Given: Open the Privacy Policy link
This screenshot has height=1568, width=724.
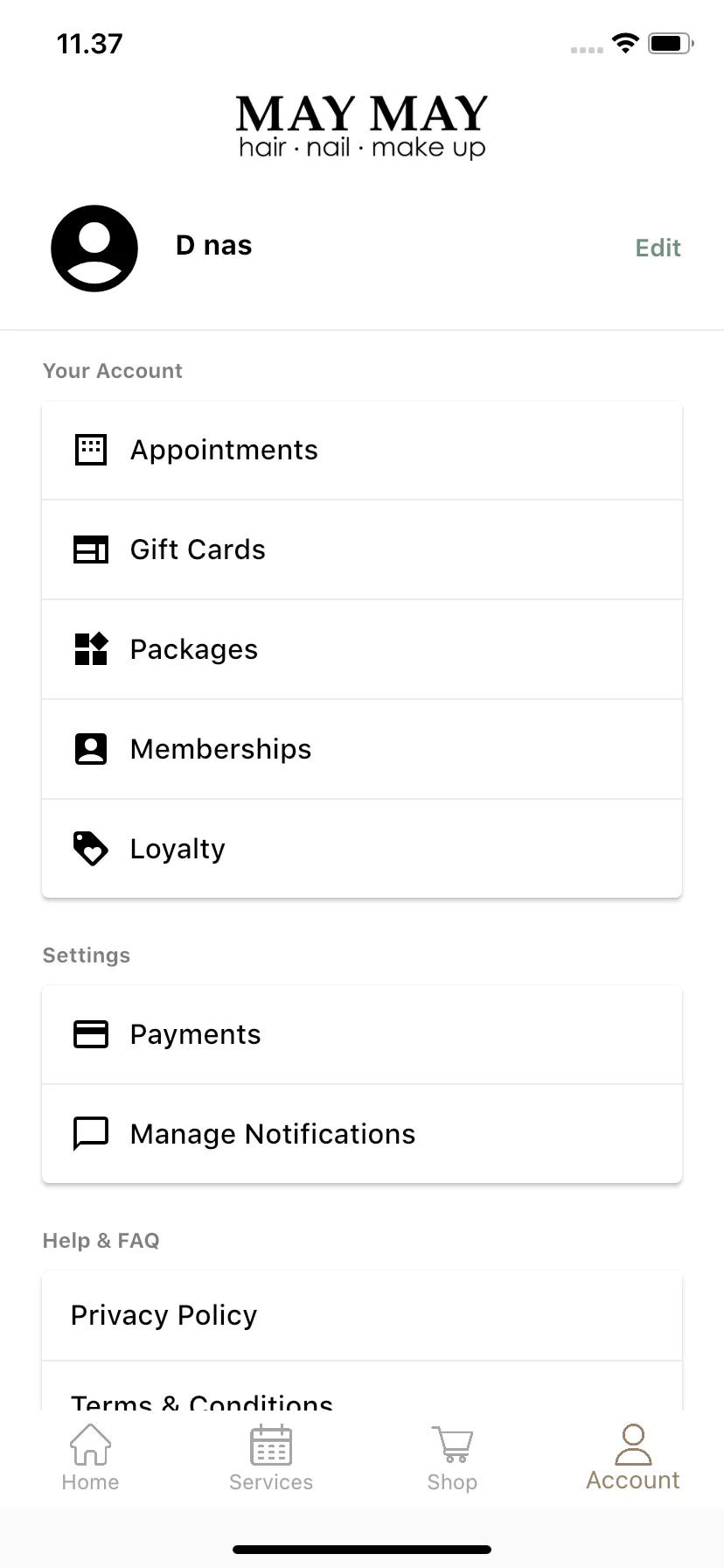Looking at the screenshot, I should coord(362,1315).
